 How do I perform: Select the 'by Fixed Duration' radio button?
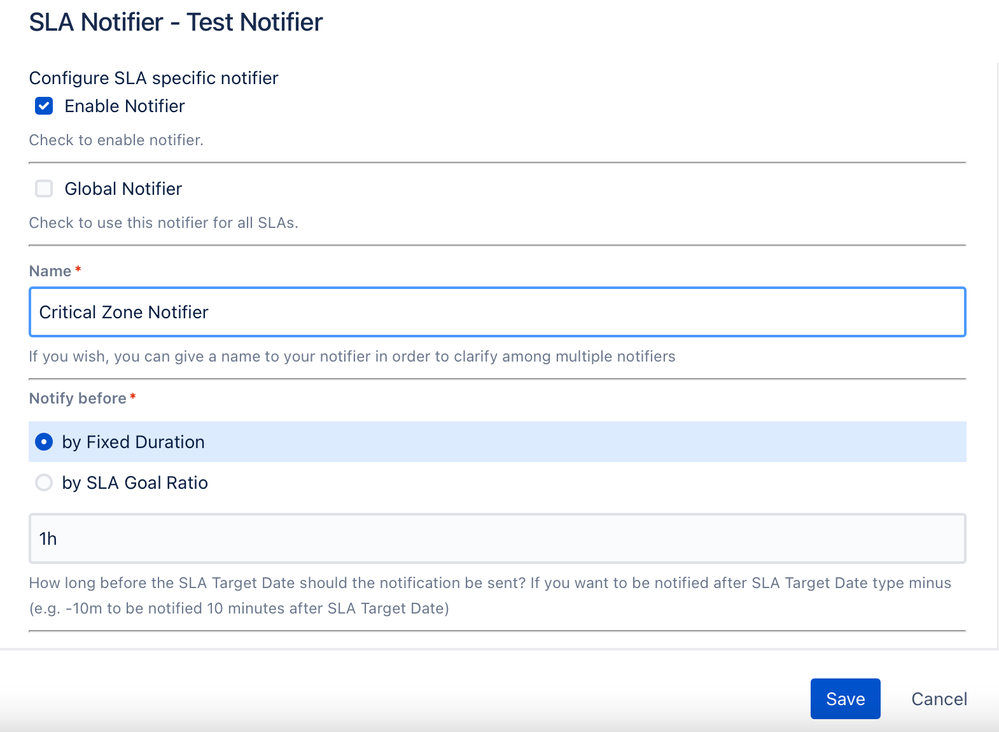pos(44,442)
